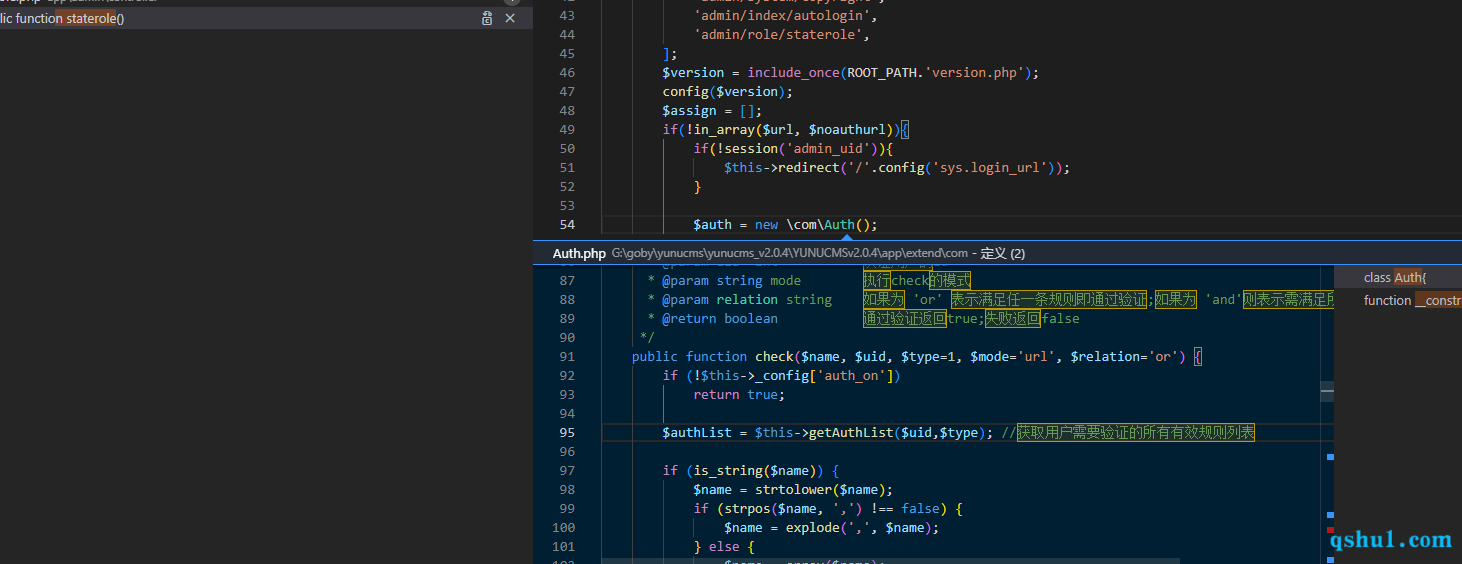
Task: Click '@return boolean' doc comment on line 89
Action: coord(720,318)
